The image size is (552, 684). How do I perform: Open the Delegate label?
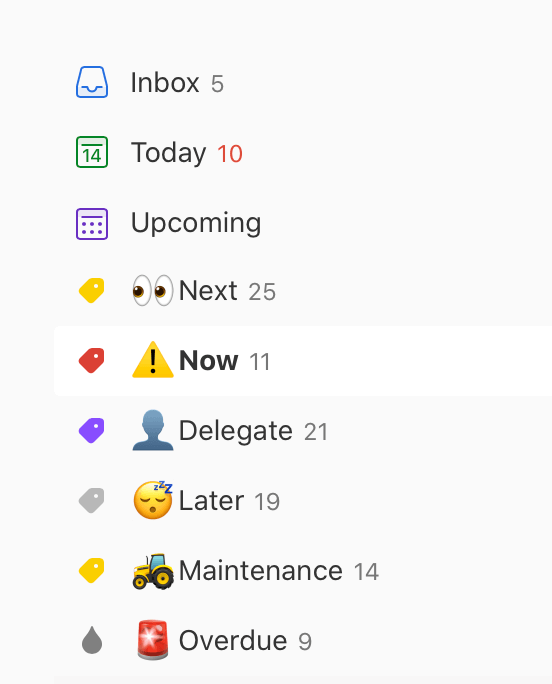(x=303, y=431)
